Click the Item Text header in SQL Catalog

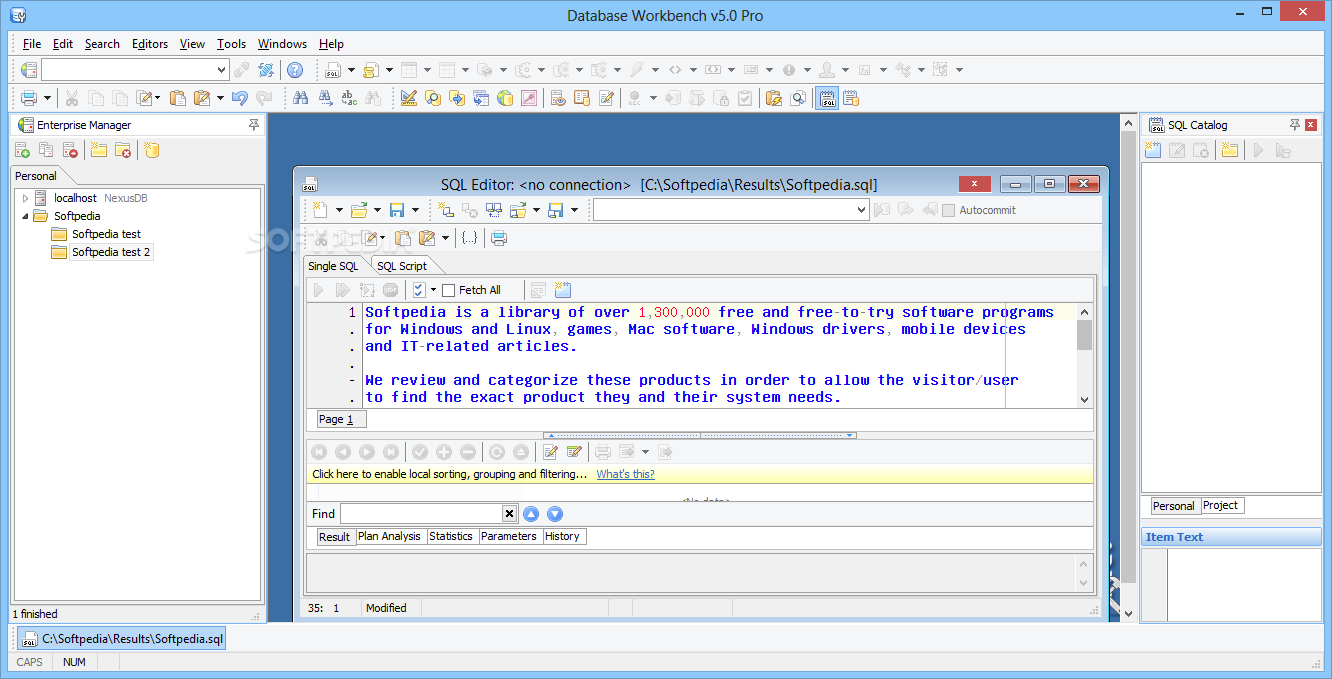(x=1231, y=537)
